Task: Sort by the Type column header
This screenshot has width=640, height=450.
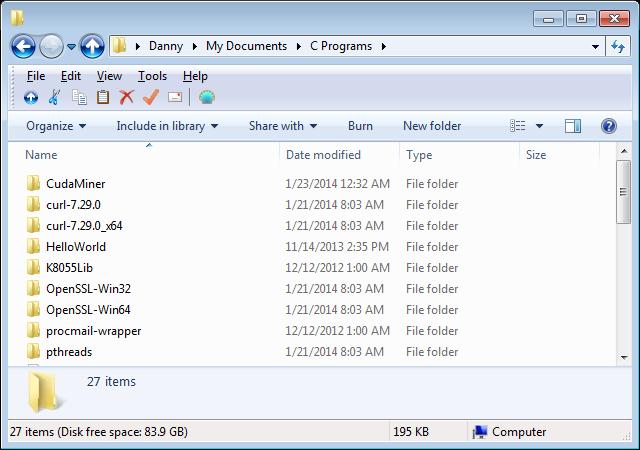Action: [x=419, y=155]
